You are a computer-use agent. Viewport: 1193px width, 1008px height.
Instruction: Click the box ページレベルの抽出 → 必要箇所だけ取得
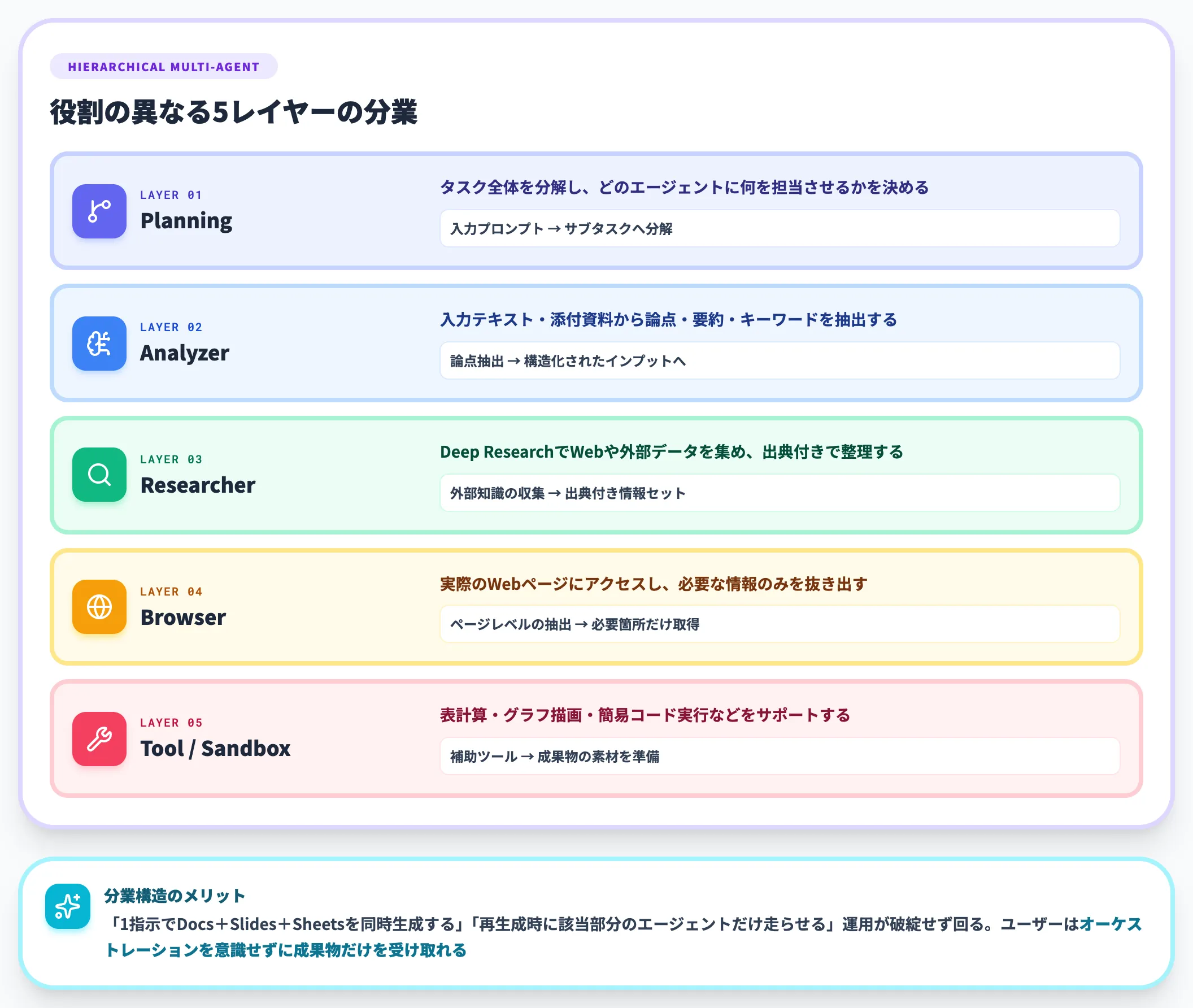[x=780, y=624]
